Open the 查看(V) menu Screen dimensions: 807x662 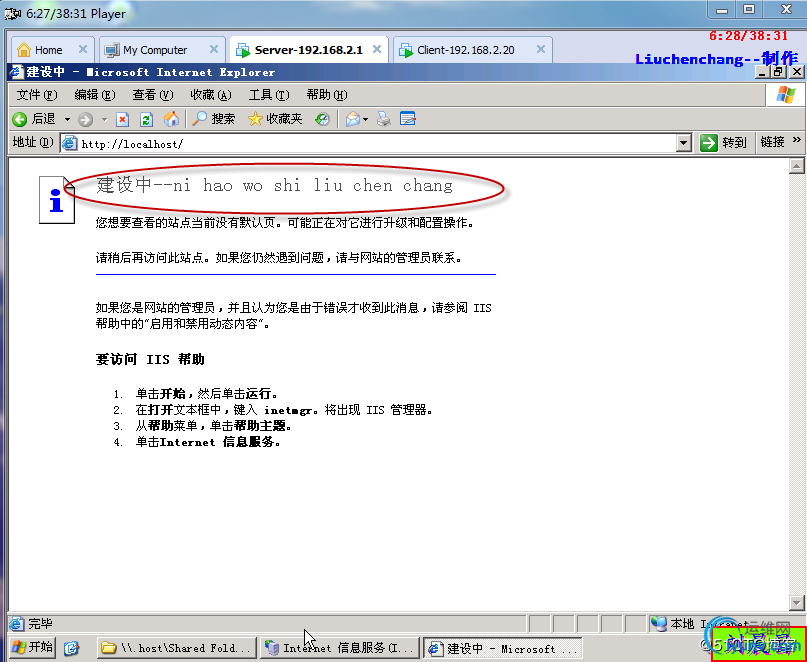point(153,95)
